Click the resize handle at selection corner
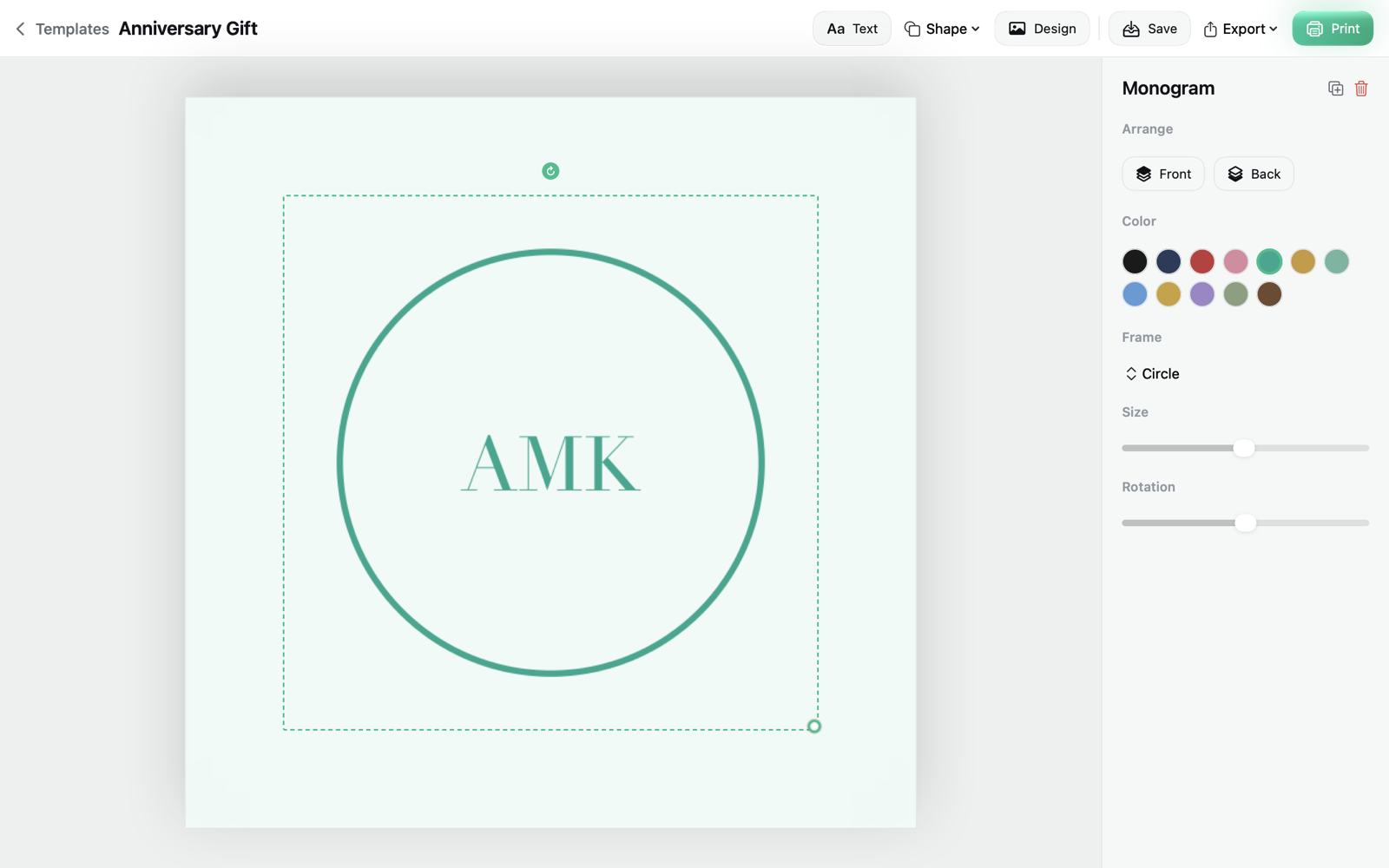1389x868 pixels. [x=814, y=727]
